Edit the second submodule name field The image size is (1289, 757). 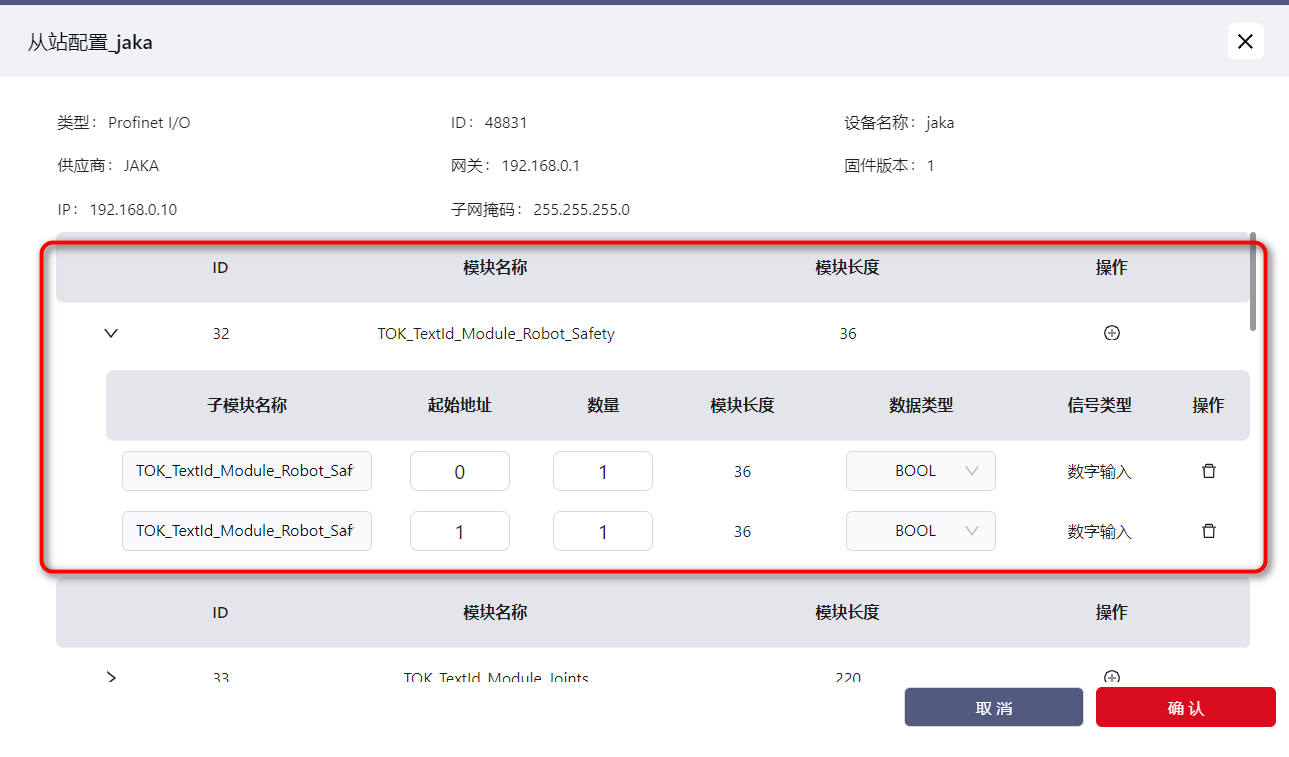pyautogui.click(x=246, y=531)
